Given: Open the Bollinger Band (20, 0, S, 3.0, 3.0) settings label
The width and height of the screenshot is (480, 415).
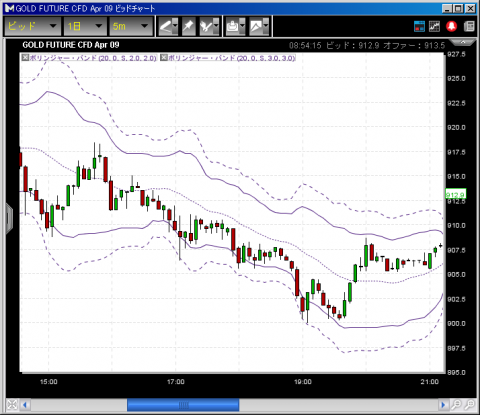Looking at the screenshot, I should 232,58.
